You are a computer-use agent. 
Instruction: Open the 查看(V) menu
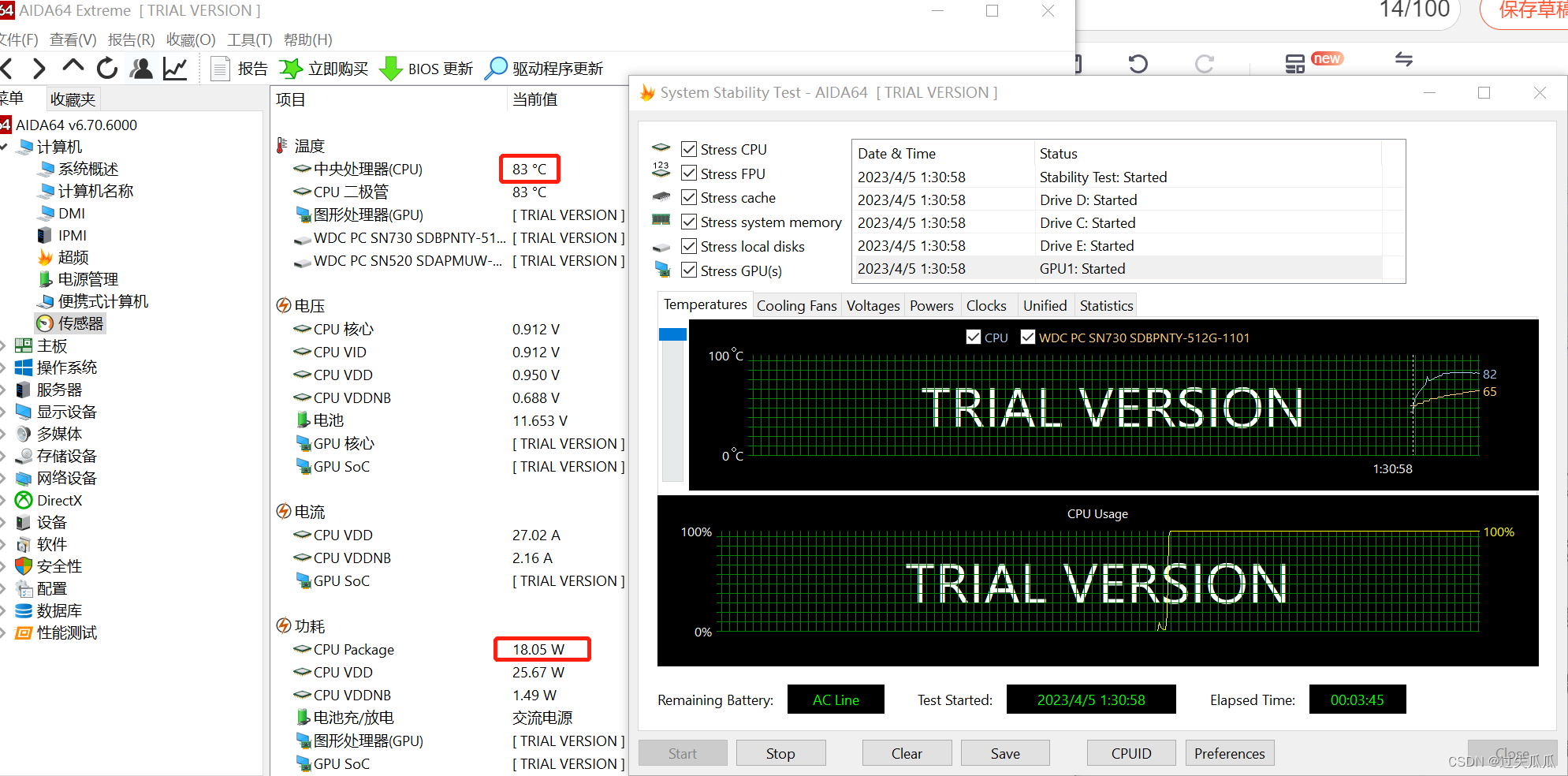tap(73, 39)
